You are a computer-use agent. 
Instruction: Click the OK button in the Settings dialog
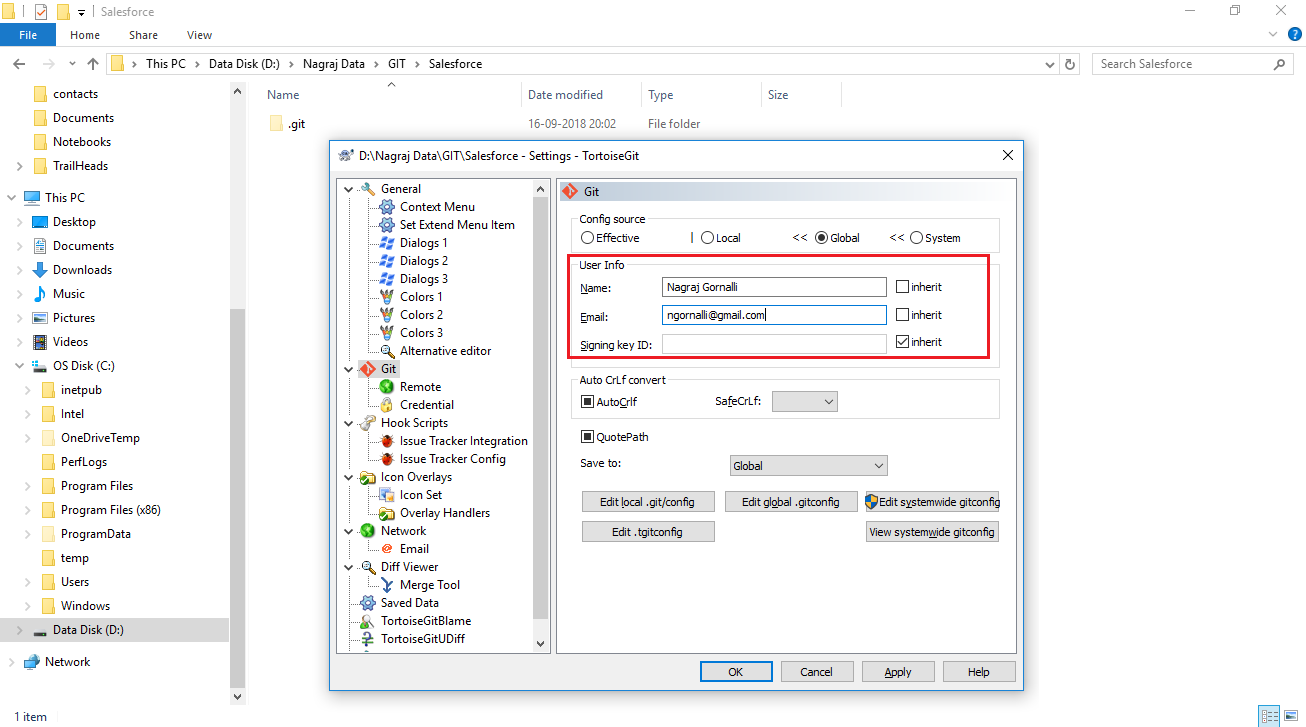coord(736,672)
